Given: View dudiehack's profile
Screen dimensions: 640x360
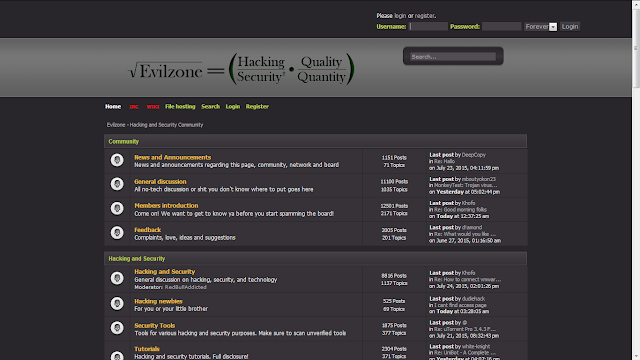Looking at the screenshot, I should (x=473, y=299).
